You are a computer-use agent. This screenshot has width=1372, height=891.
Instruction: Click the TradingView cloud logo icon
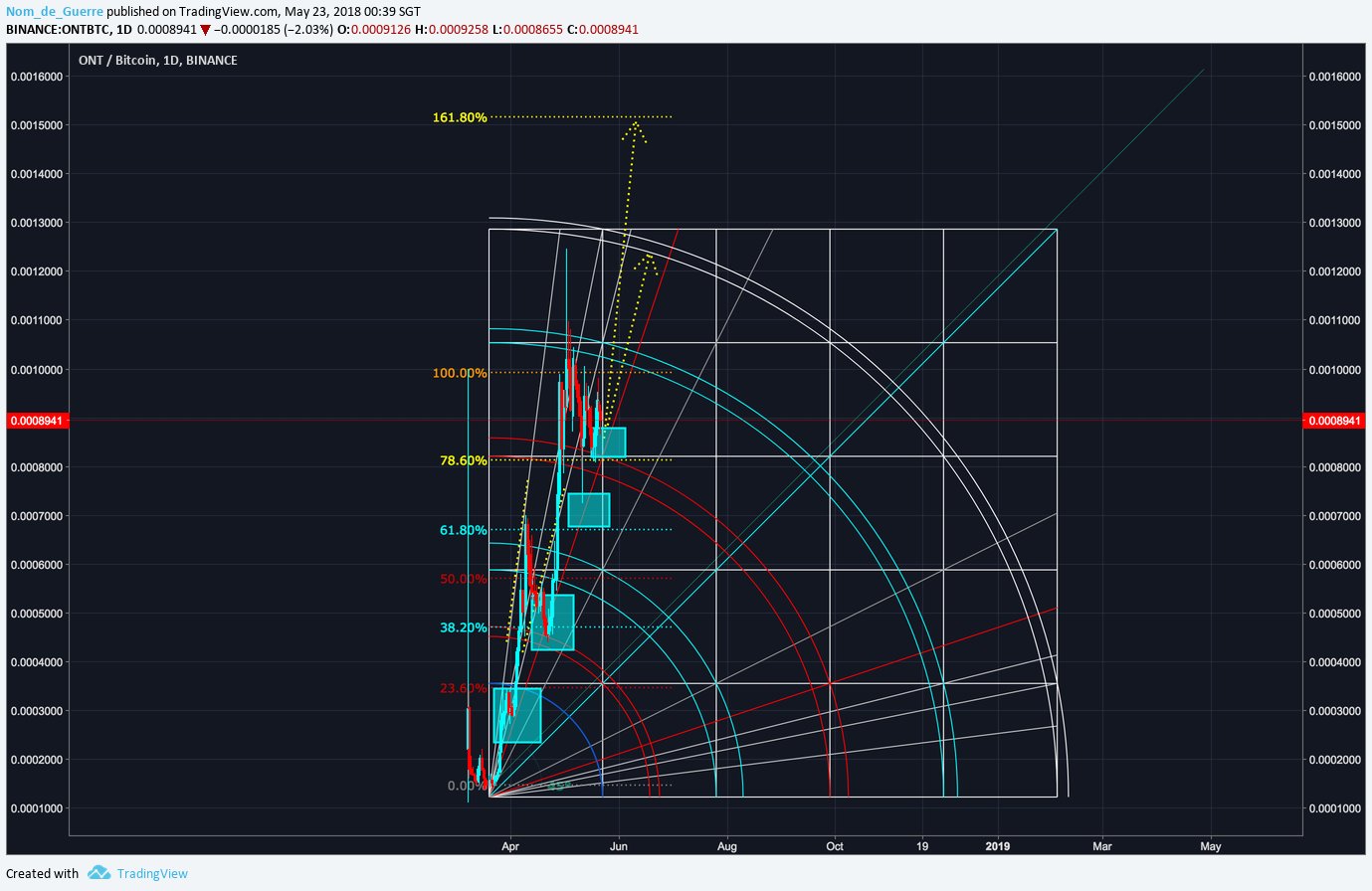[98, 873]
